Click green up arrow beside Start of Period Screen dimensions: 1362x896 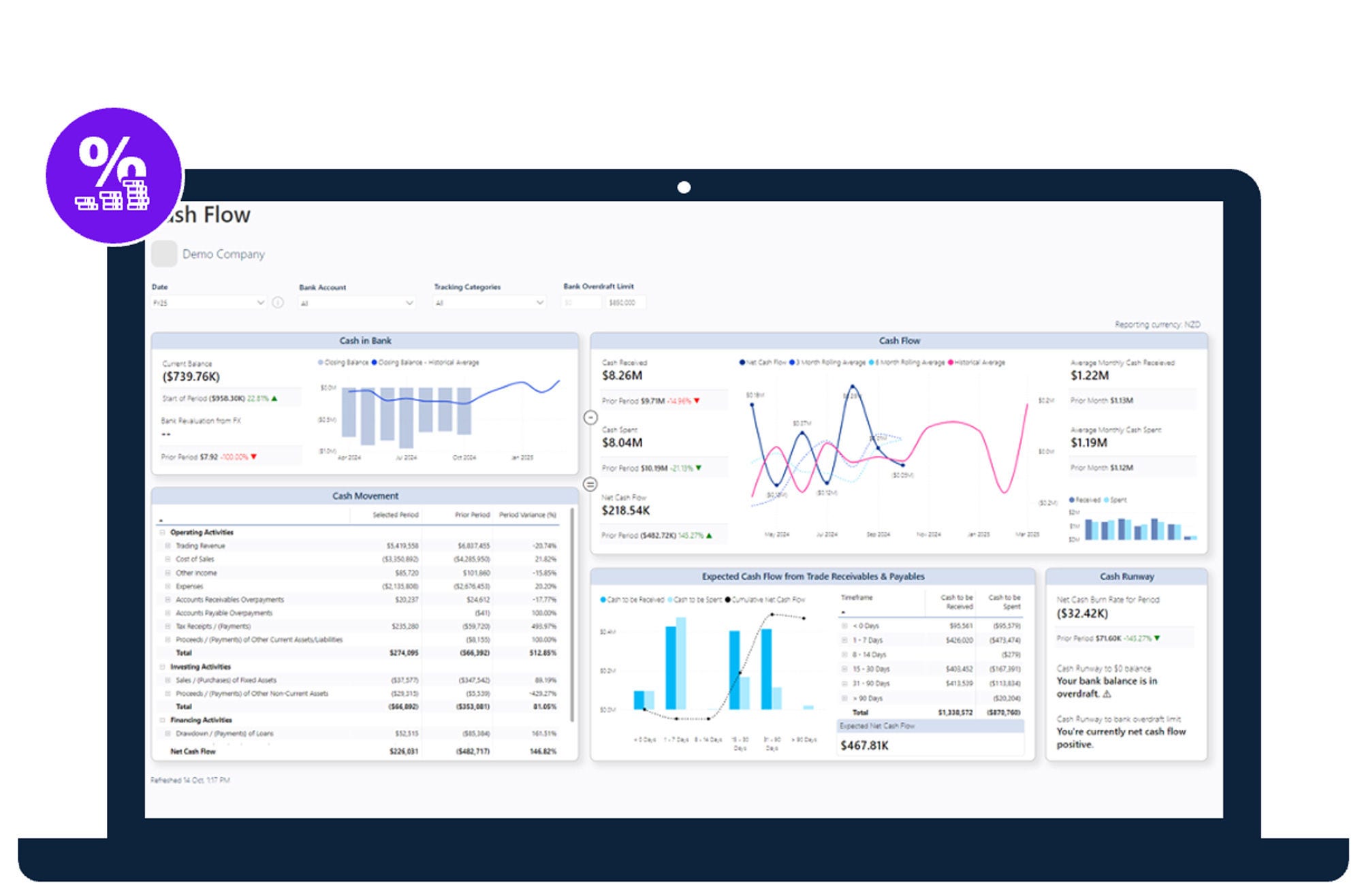click(274, 398)
